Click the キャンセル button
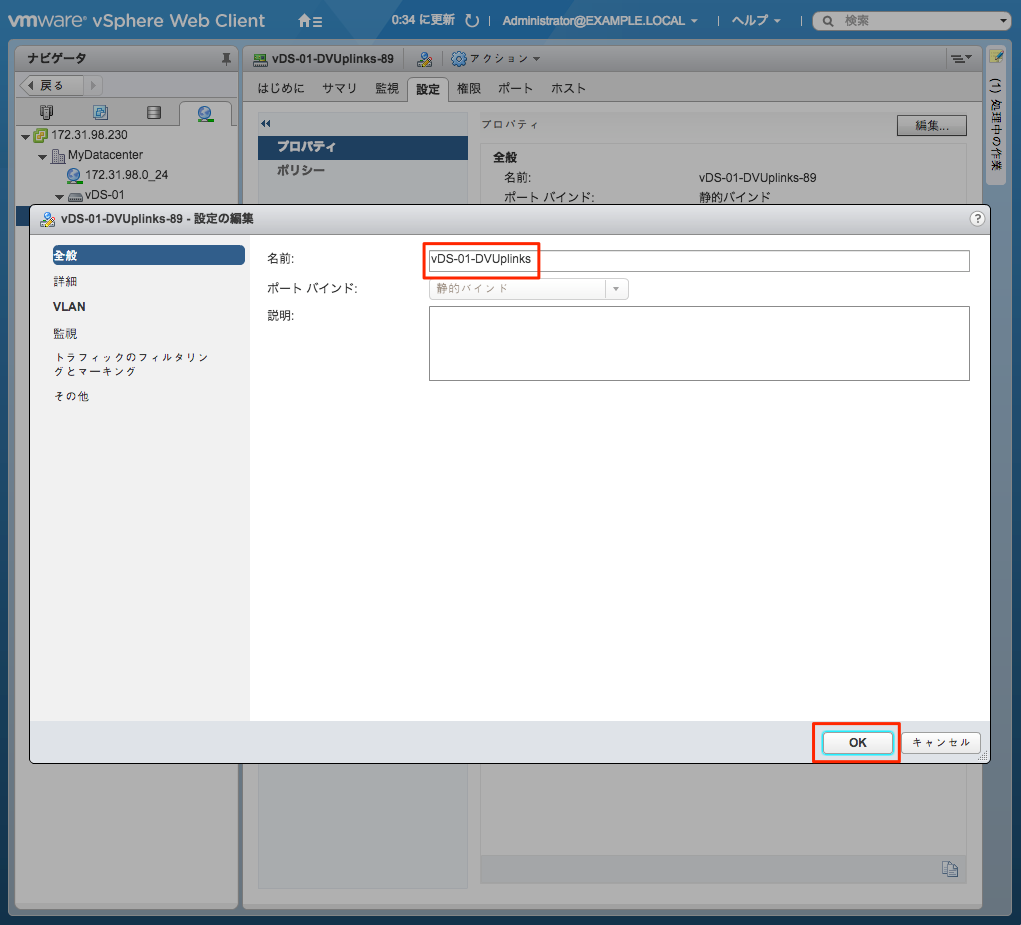 (941, 743)
